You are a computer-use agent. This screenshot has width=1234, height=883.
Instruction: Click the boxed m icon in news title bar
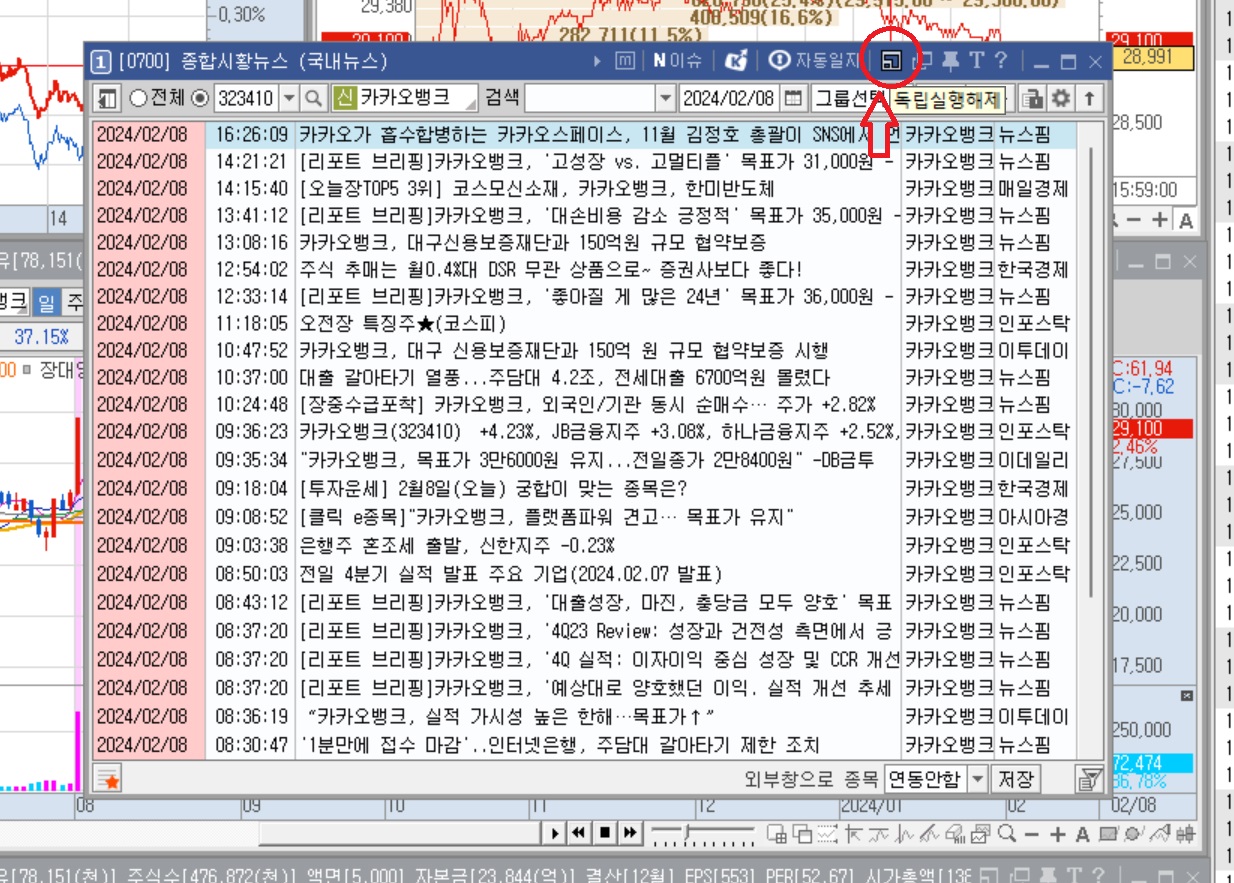(x=625, y=62)
